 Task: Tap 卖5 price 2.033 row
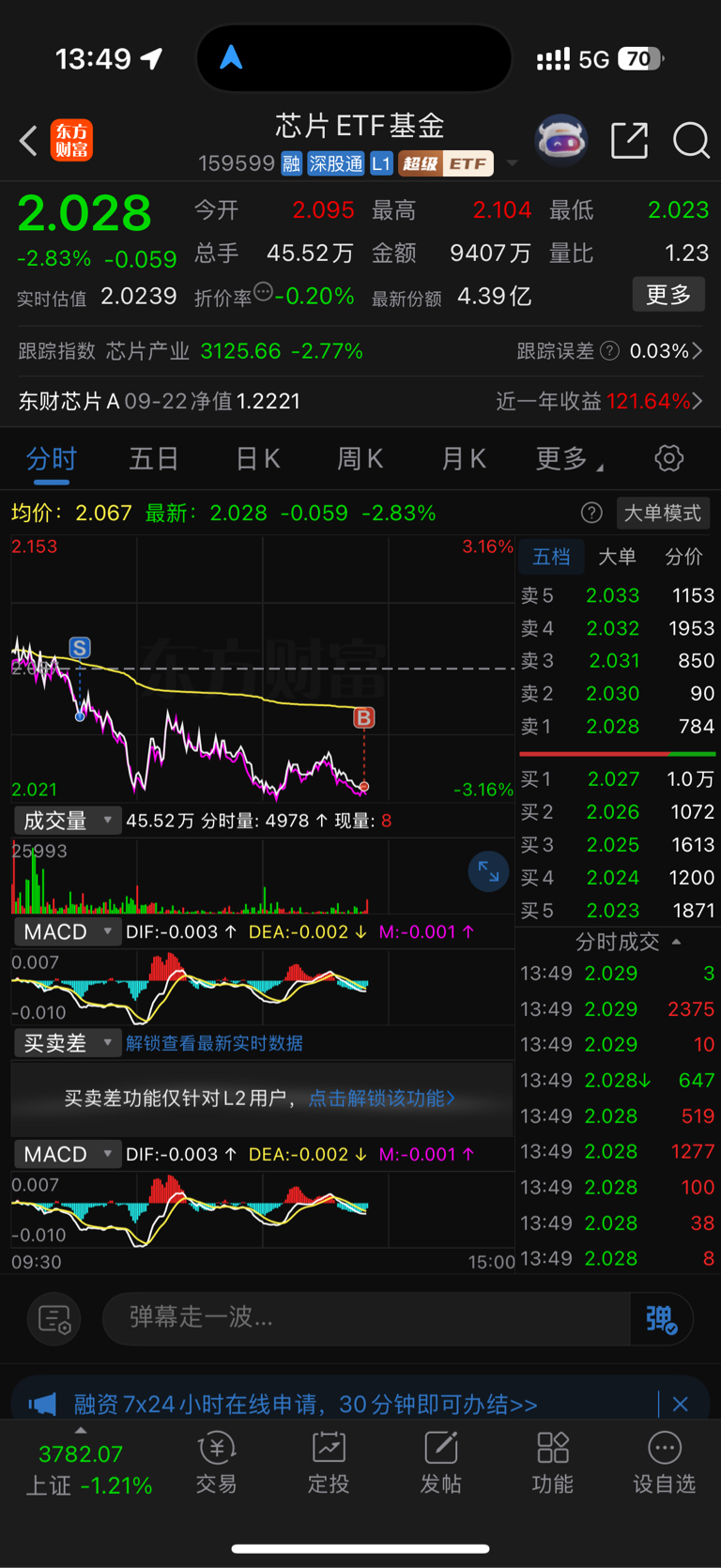[617, 595]
